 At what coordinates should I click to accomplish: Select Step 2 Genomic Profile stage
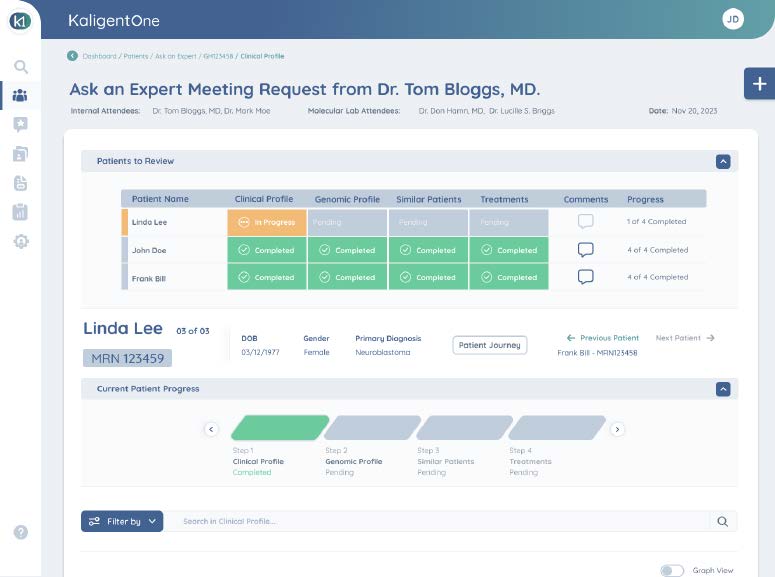(x=372, y=429)
